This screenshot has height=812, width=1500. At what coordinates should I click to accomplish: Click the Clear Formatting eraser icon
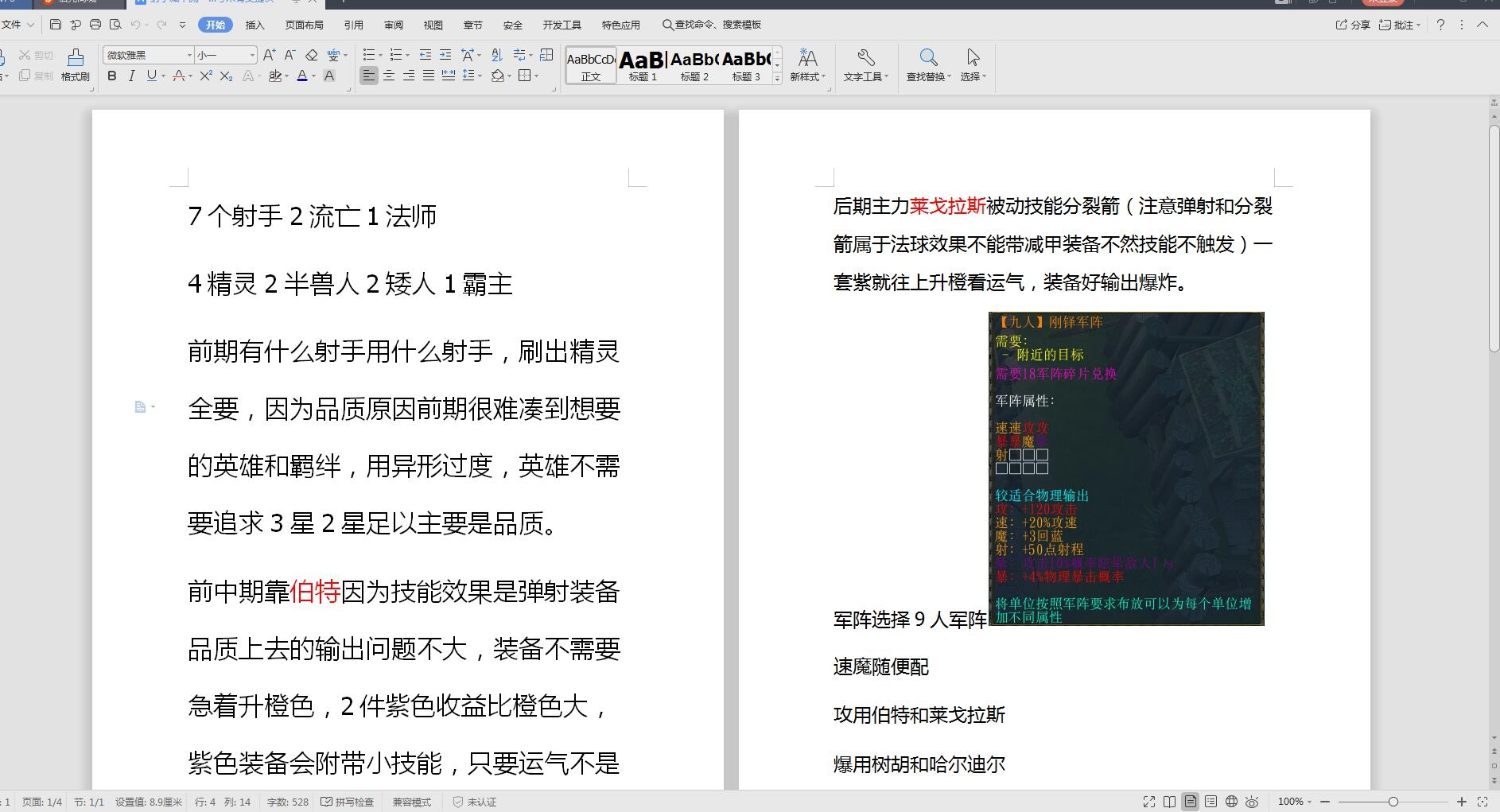tap(312, 55)
